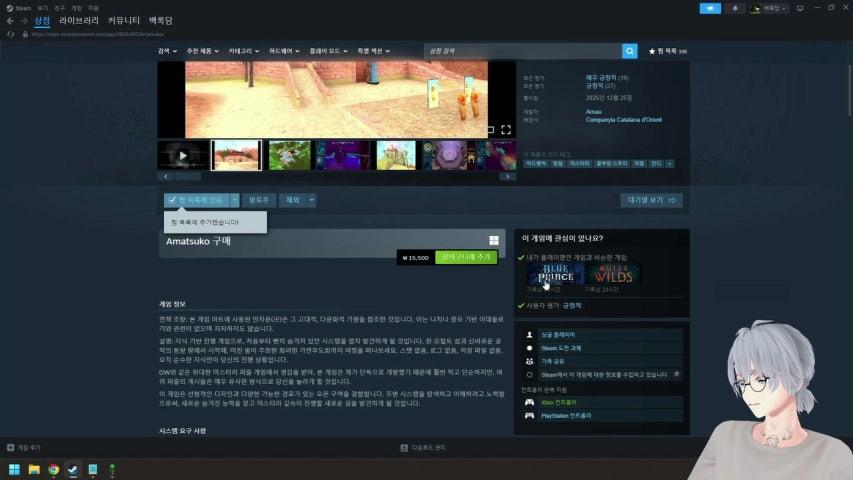This screenshot has width=853, height=480.
Task: Go forward with the forward arrow
Action: pyautogui.click(x=24, y=21)
